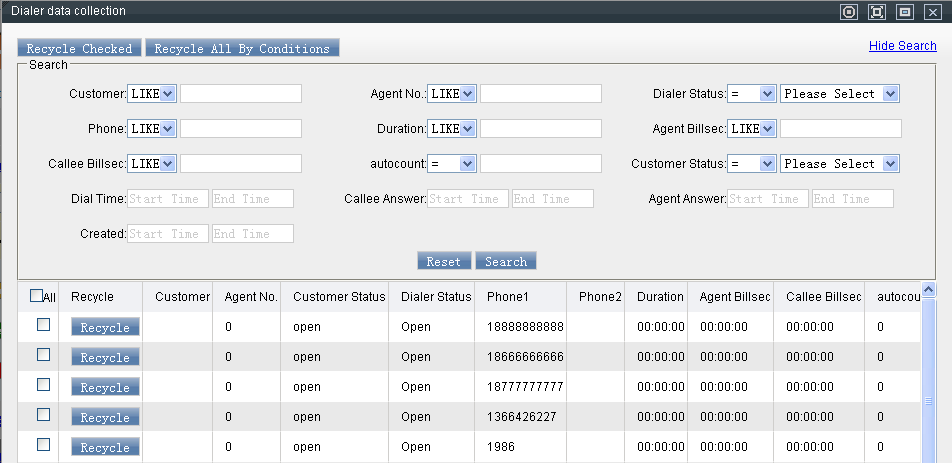The width and height of the screenshot is (952, 463).
Task: Click the Phone1 column header
Action: (508, 297)
